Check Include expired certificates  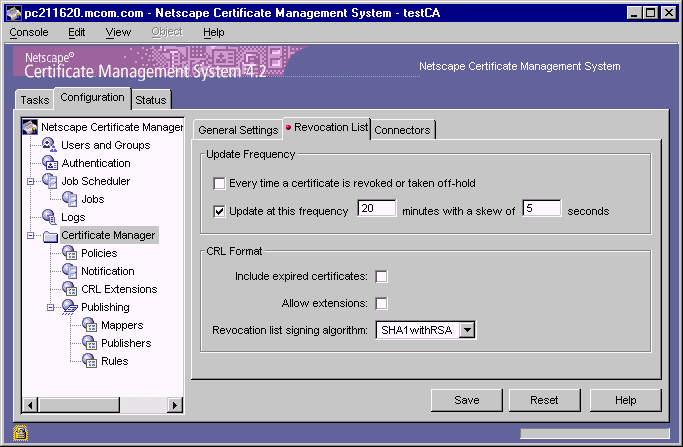tap(381, 276)
